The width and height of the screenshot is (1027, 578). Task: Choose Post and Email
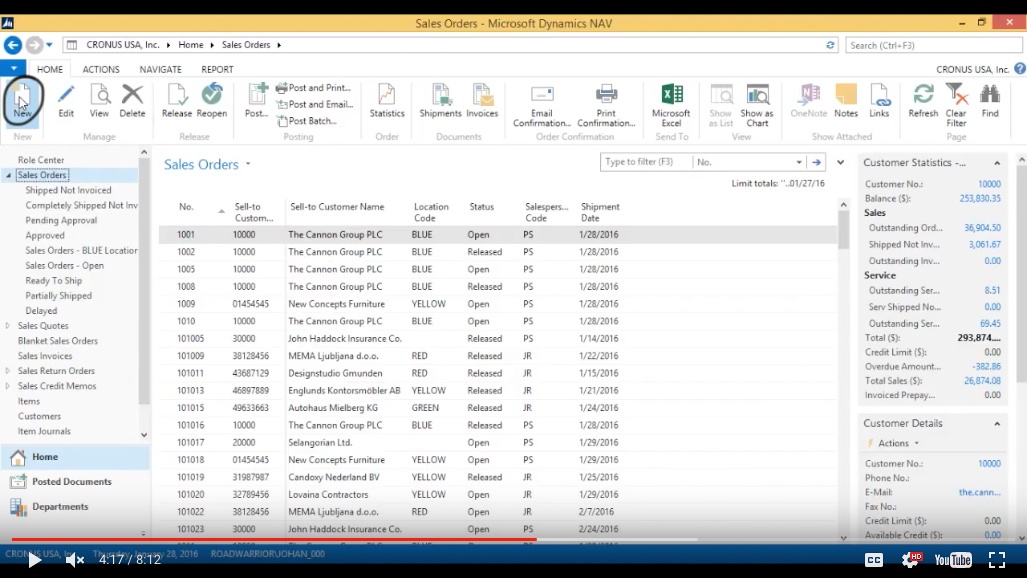point(315,104)
